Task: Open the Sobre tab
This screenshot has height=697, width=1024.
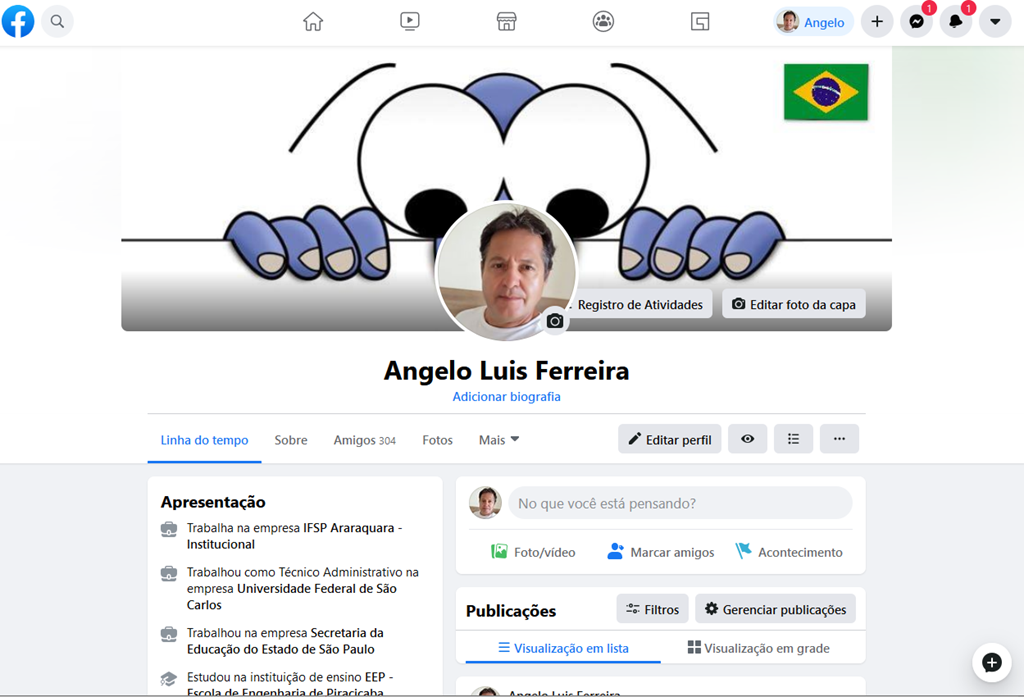Action: point(291,440)
